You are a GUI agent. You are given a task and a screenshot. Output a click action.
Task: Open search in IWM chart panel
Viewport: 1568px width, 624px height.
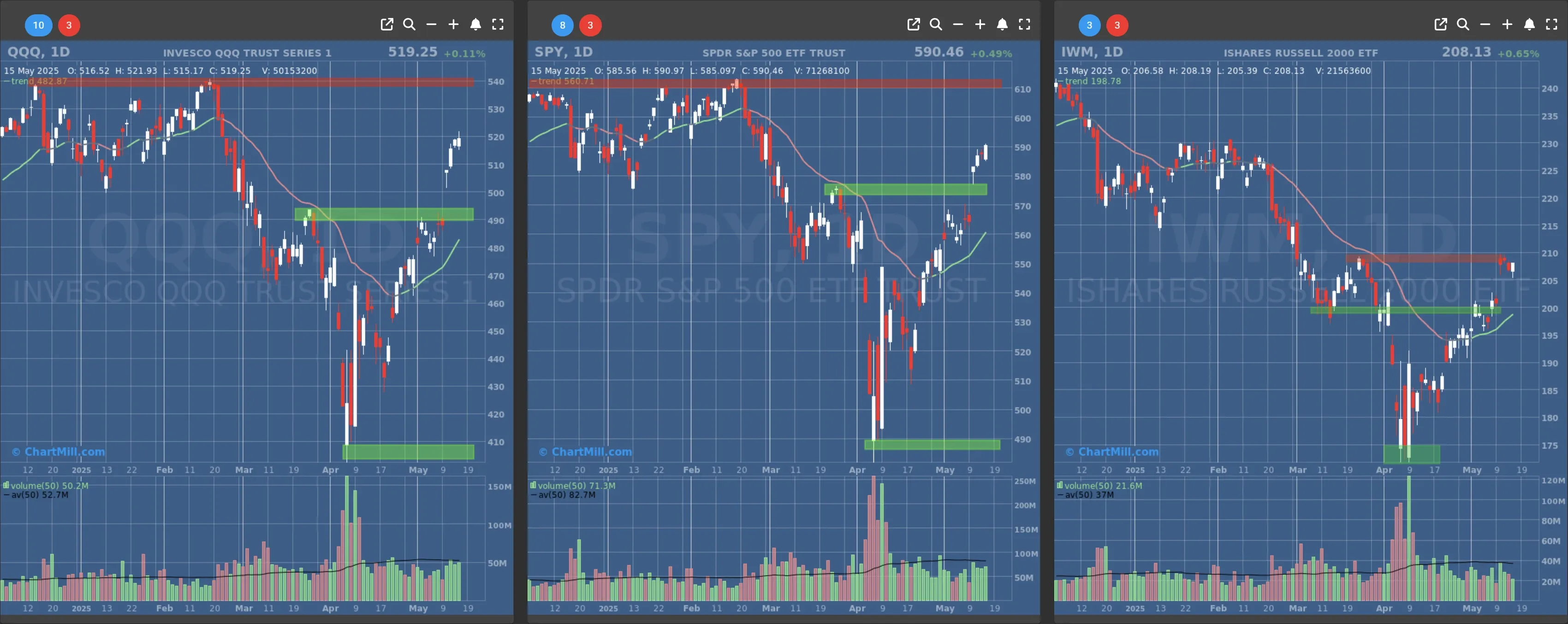pyautogui.click(x=1463, y=24)
